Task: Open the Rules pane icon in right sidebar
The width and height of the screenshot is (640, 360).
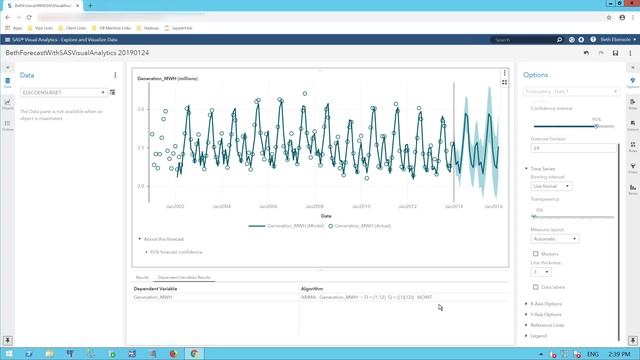Action: click(633, 147)
